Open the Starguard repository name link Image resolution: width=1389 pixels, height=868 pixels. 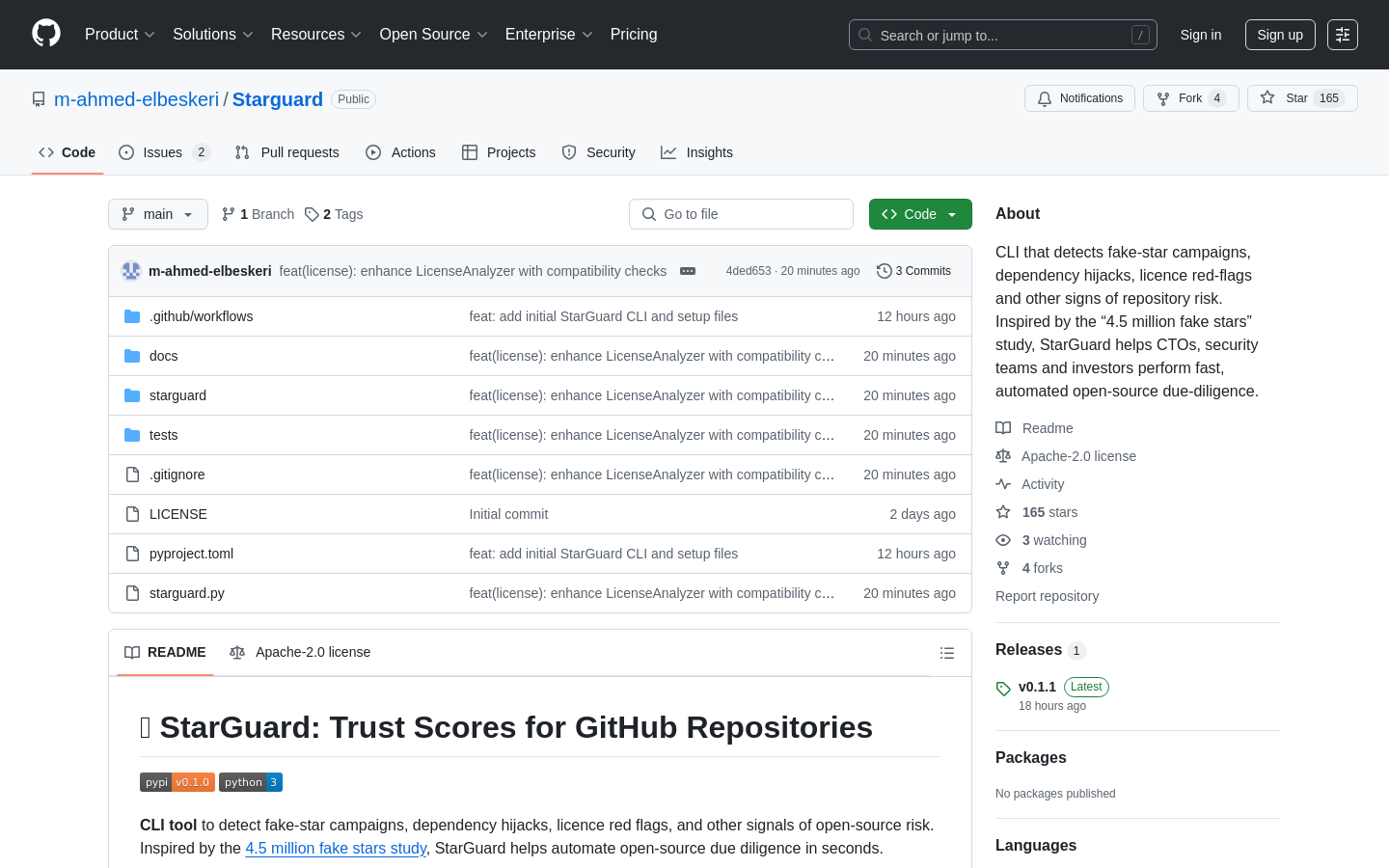278,99
